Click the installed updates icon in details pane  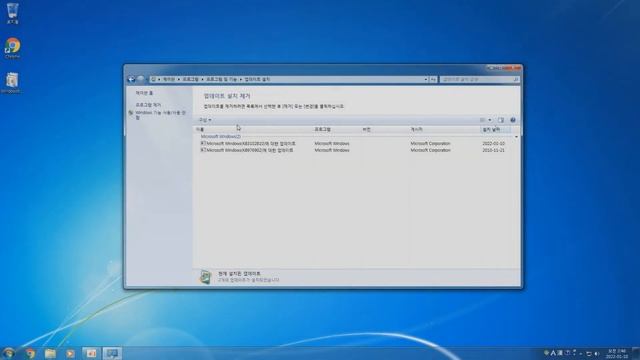pyautogui.click(x=205, y=277)
